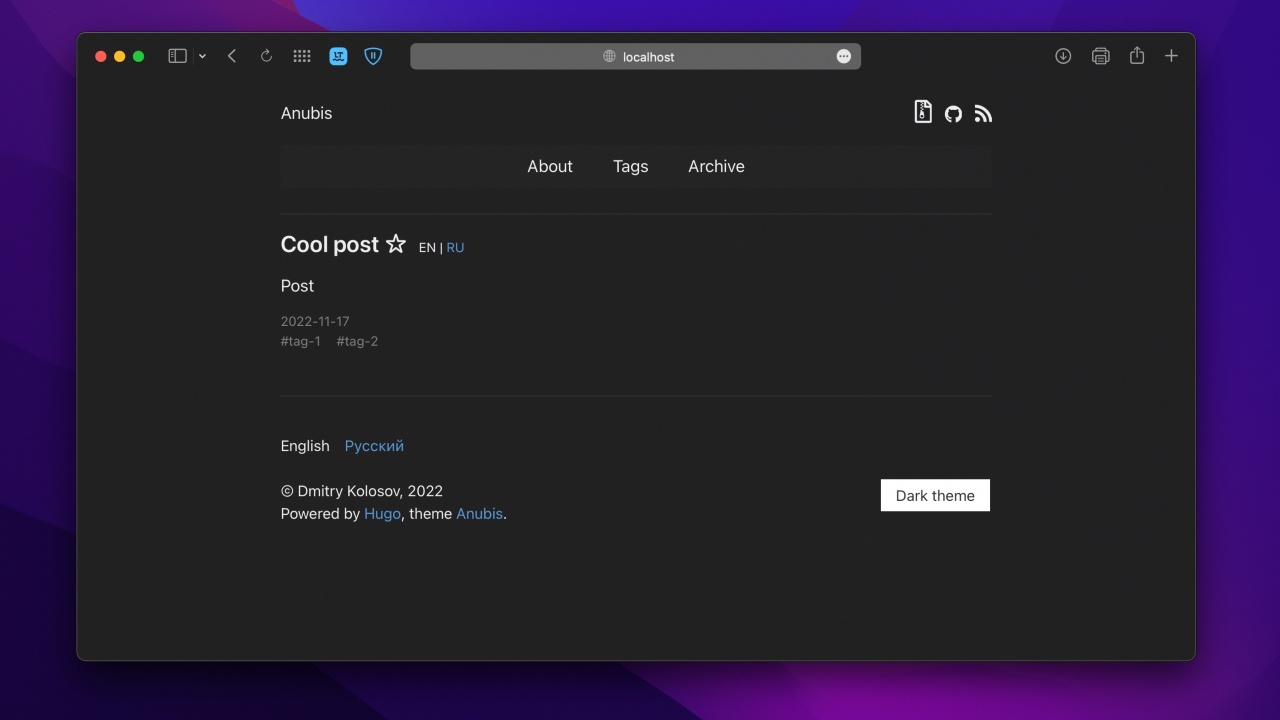Image resolution: width=1280 pixels, height=720 pixels.
Task: Click the Anubis site title
Action: coord(306,113)
